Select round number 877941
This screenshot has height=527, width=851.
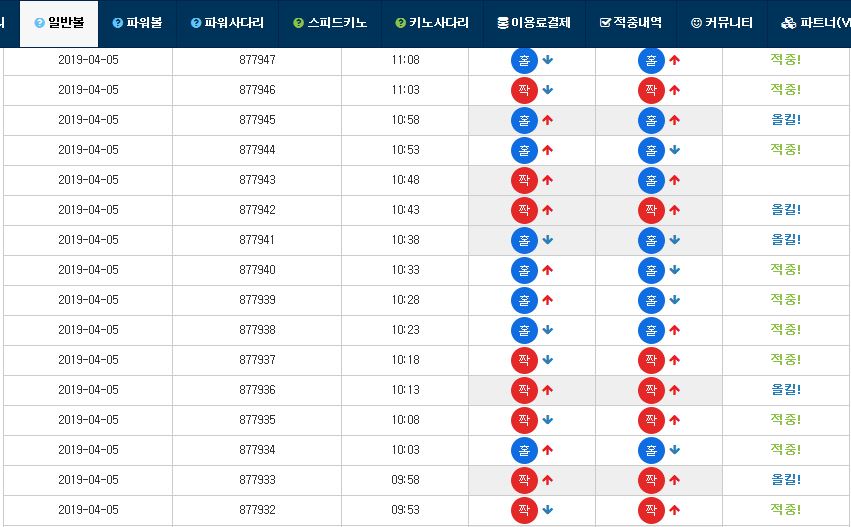click(x=257, y=240)
